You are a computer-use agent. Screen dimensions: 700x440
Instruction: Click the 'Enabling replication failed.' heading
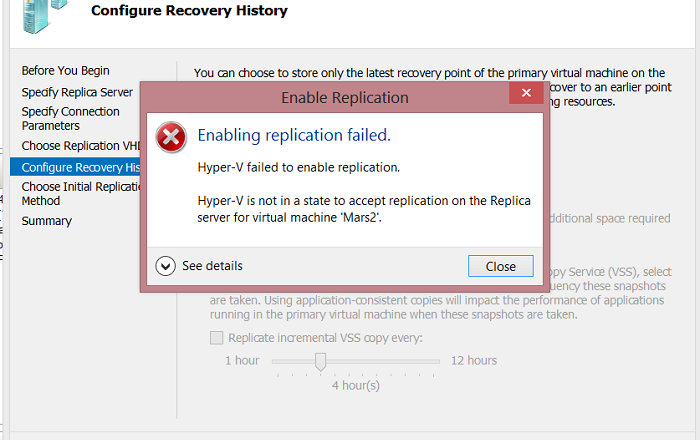coord(294,135)
